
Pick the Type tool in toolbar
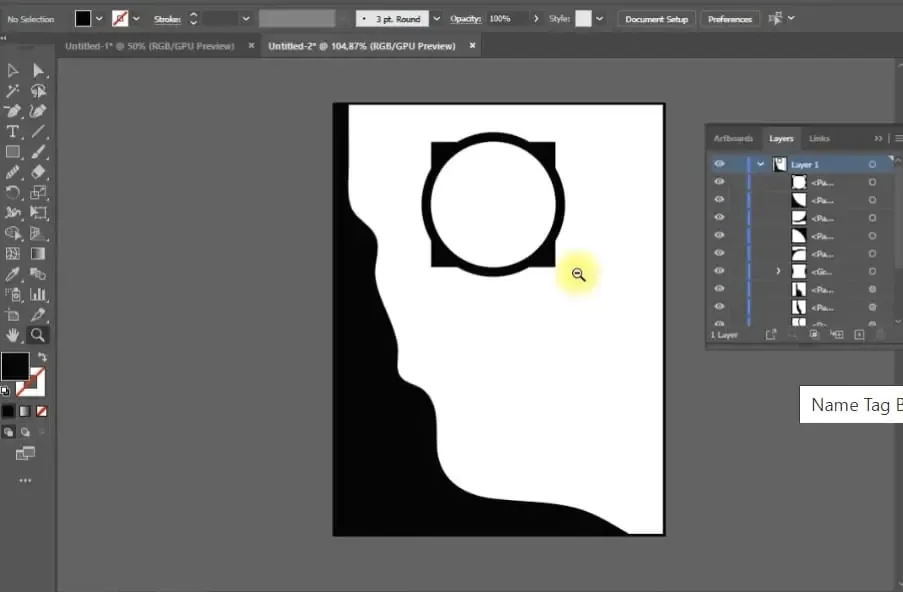[x=13, y=131]
